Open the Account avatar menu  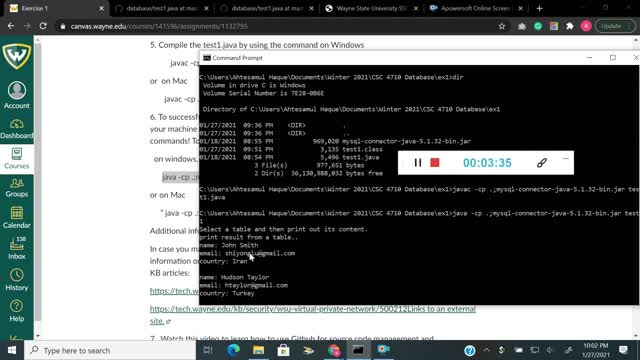[17, 95]
